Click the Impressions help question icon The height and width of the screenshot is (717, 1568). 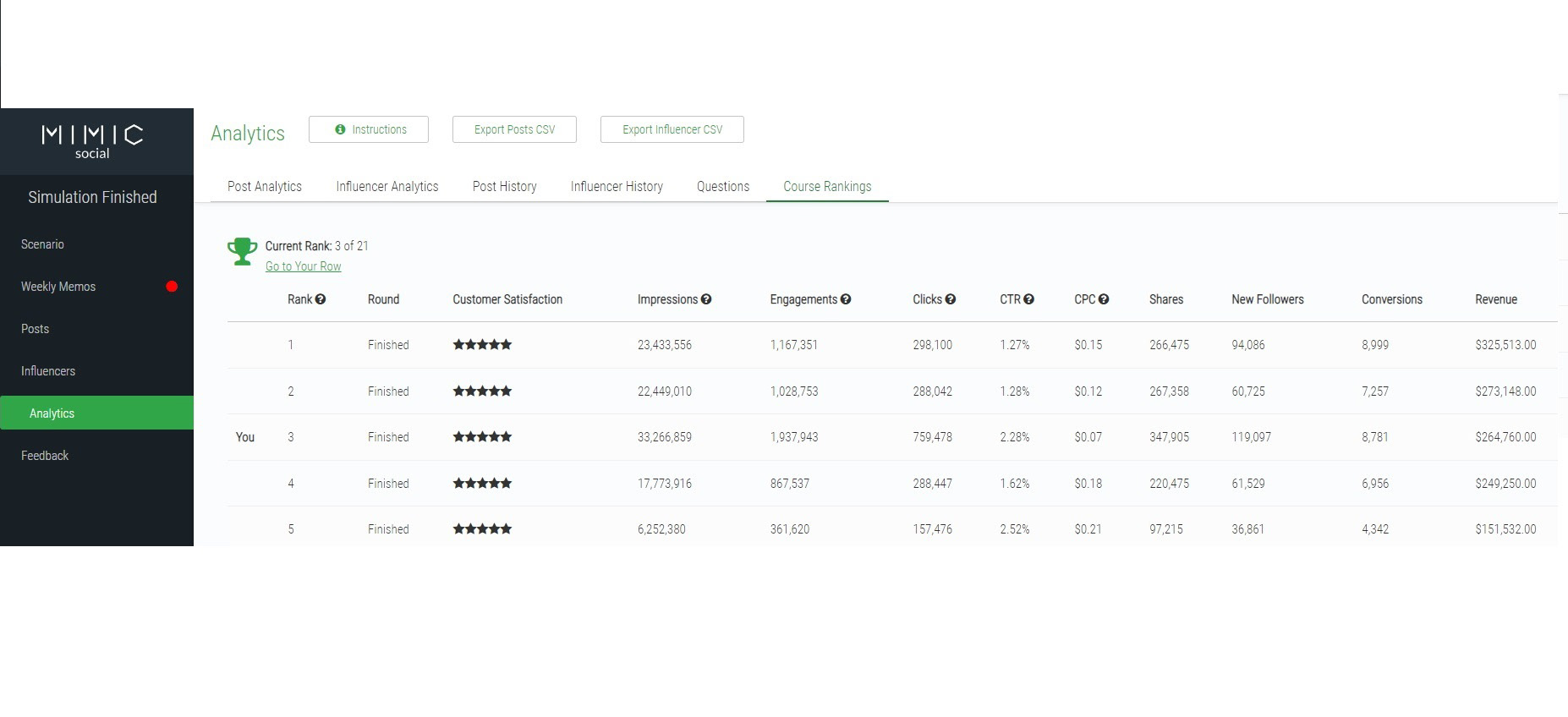click(706, 299)
